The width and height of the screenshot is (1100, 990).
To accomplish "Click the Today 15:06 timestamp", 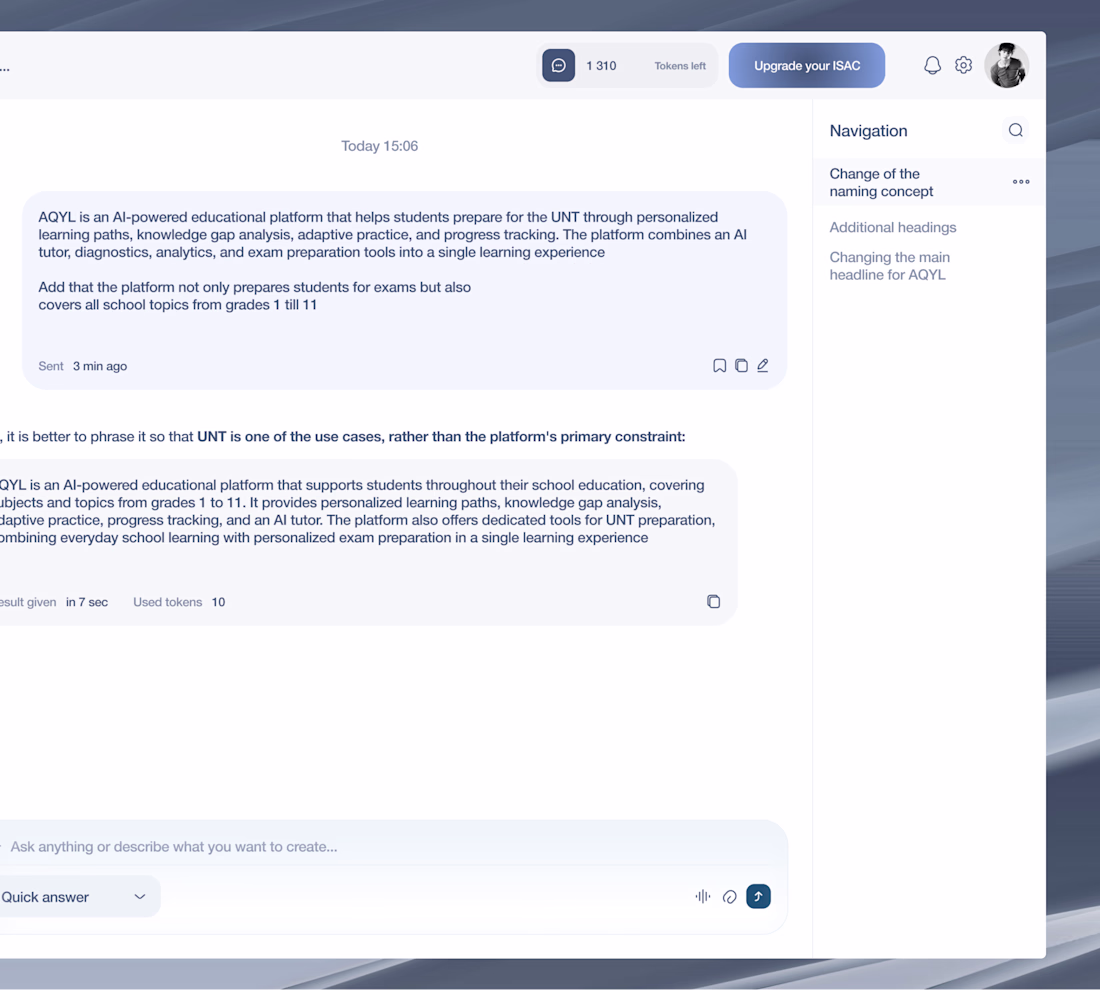I will tap(380, 146).
